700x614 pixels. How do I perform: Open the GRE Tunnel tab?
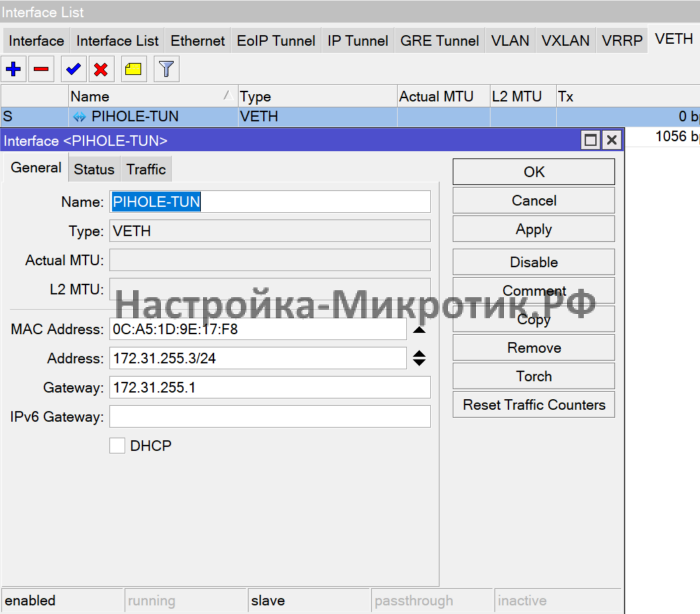(x=439, y=41)
